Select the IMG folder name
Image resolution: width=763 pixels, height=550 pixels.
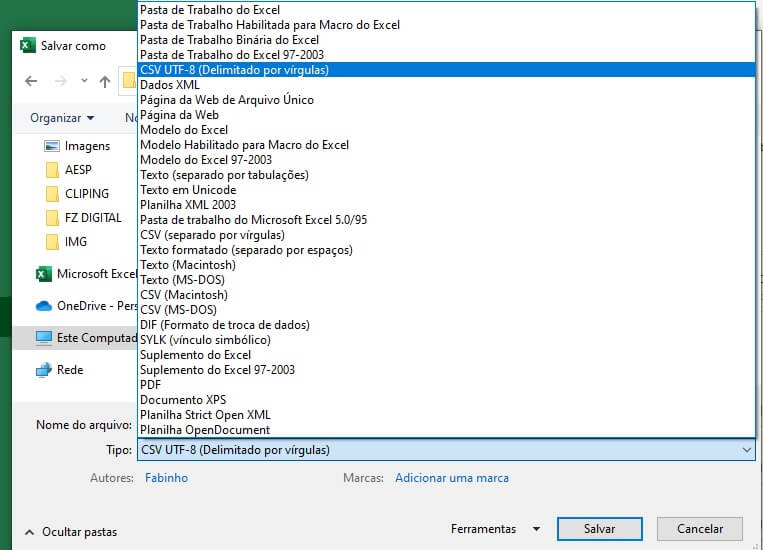pyautogui.click(x=76, y=242)
